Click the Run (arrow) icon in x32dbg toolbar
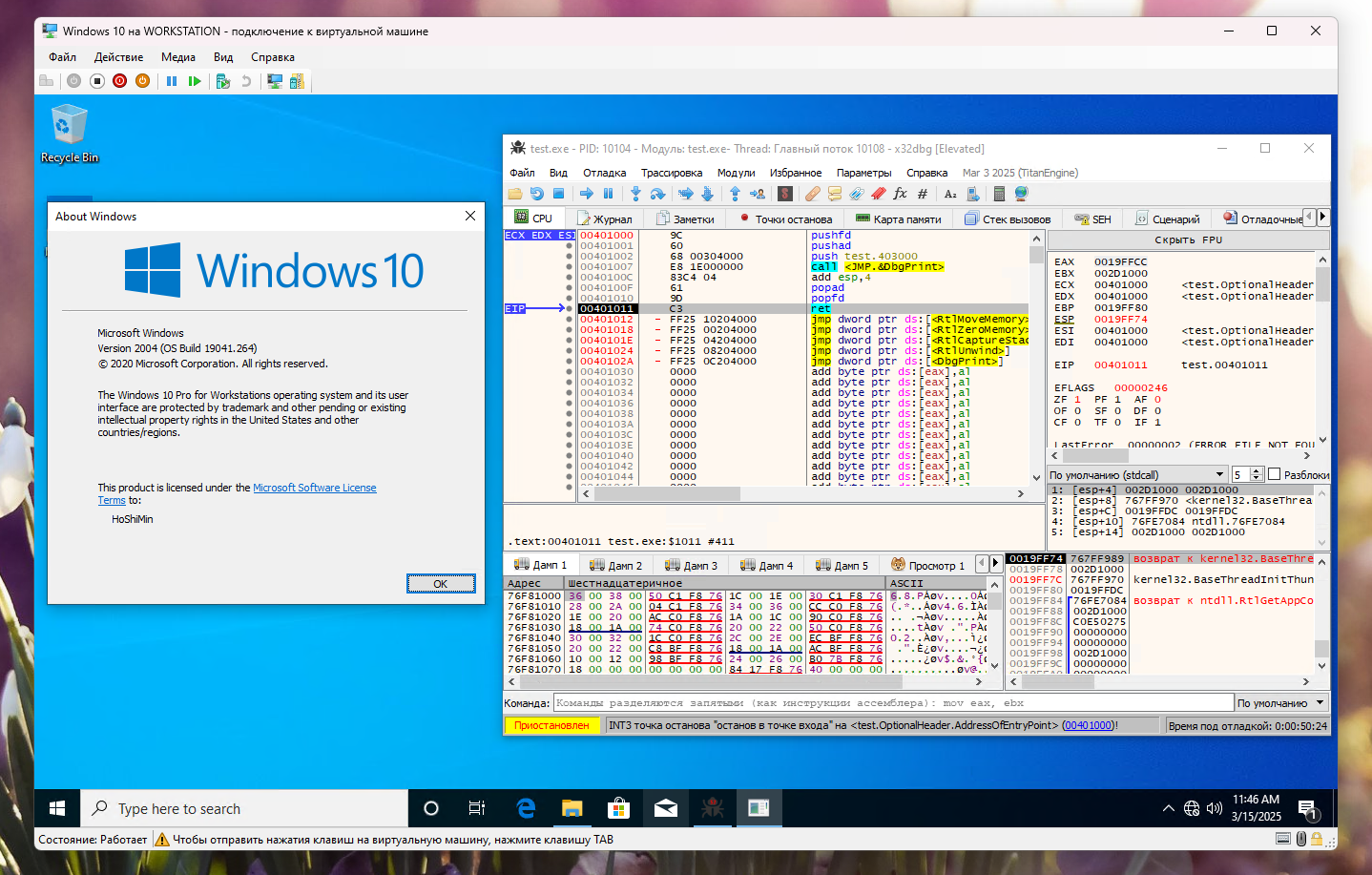This screenshot has height=875, width=1372. [586, 194]
